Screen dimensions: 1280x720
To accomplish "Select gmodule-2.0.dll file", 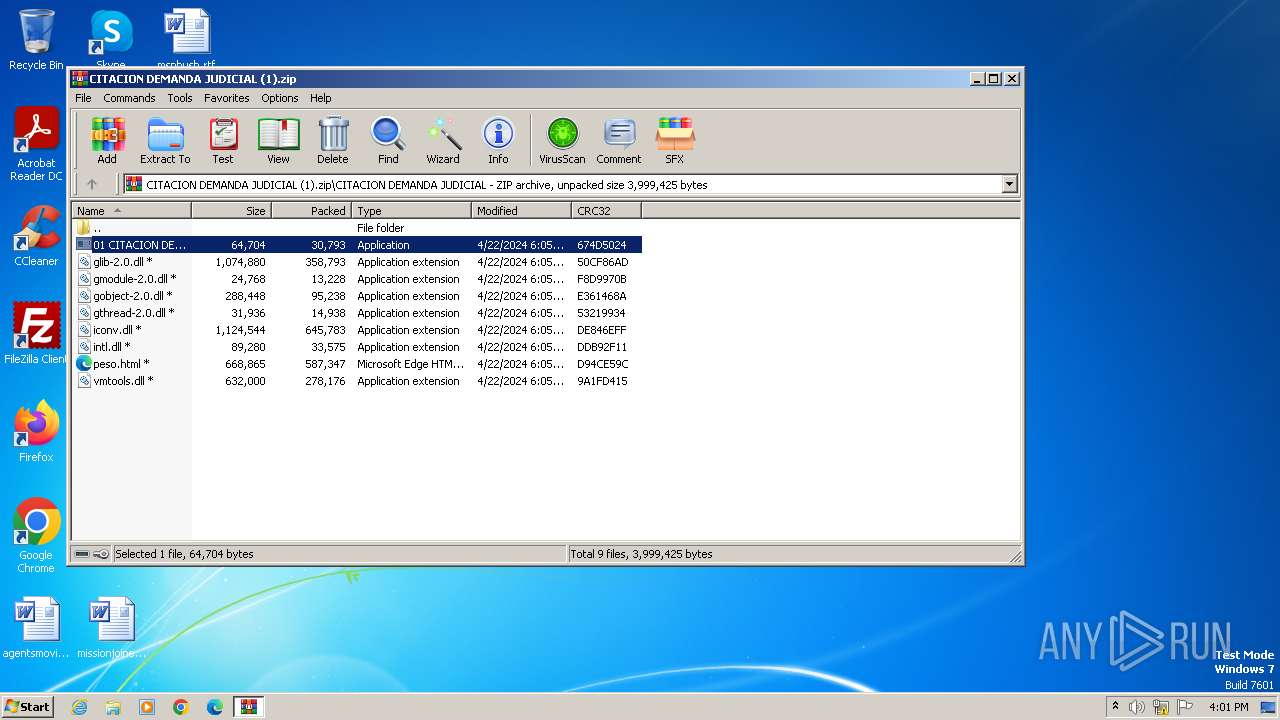I will click(357, 279).
